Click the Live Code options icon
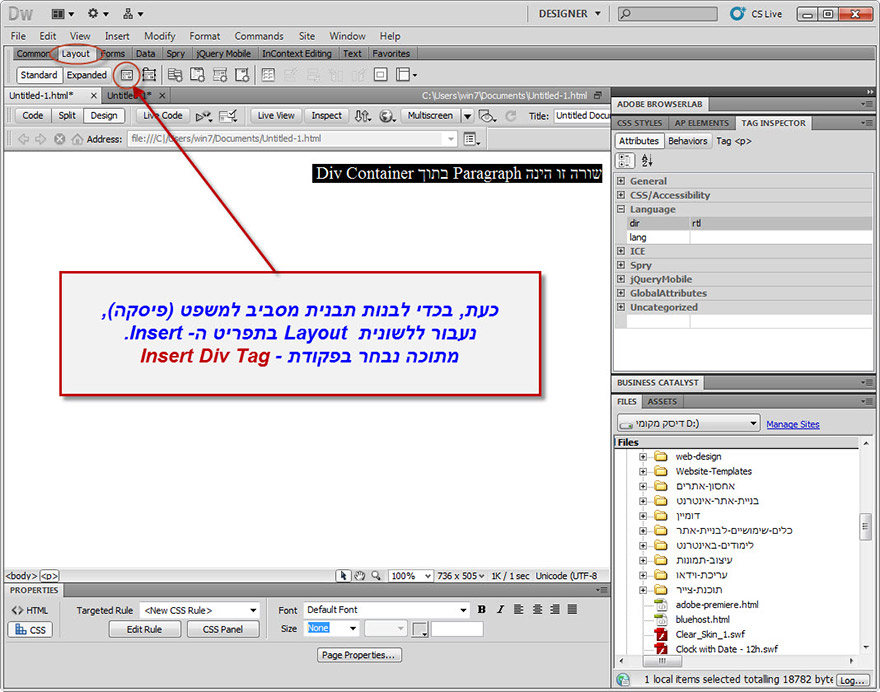Image resolution: width=880 pixels, height=692 pixels. pos(203,116)
